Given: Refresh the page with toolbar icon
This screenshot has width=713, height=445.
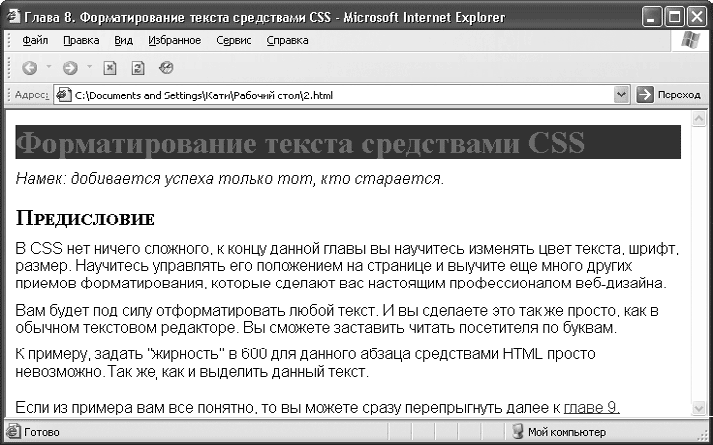Looking at the screenshot, I should (138, 68).
